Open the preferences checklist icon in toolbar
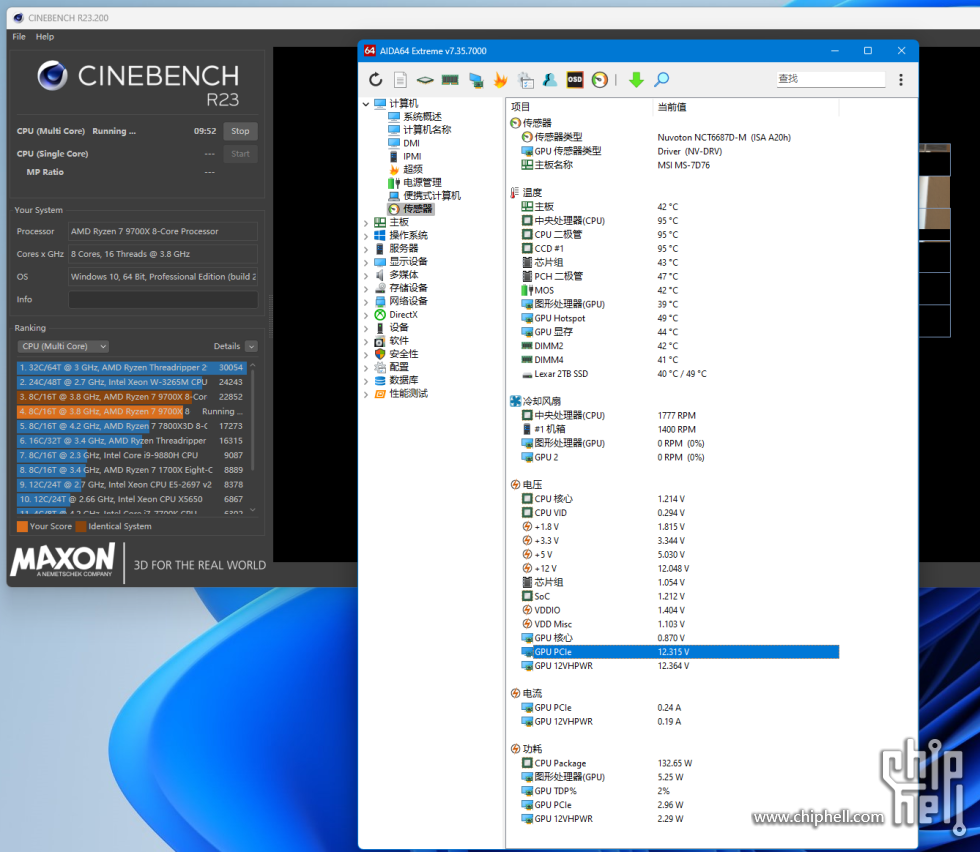The image size is (980, 852). 526,79
